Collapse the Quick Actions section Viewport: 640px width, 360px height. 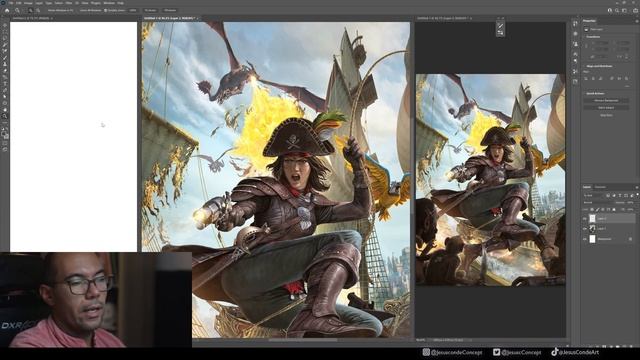tap(584, 93)
